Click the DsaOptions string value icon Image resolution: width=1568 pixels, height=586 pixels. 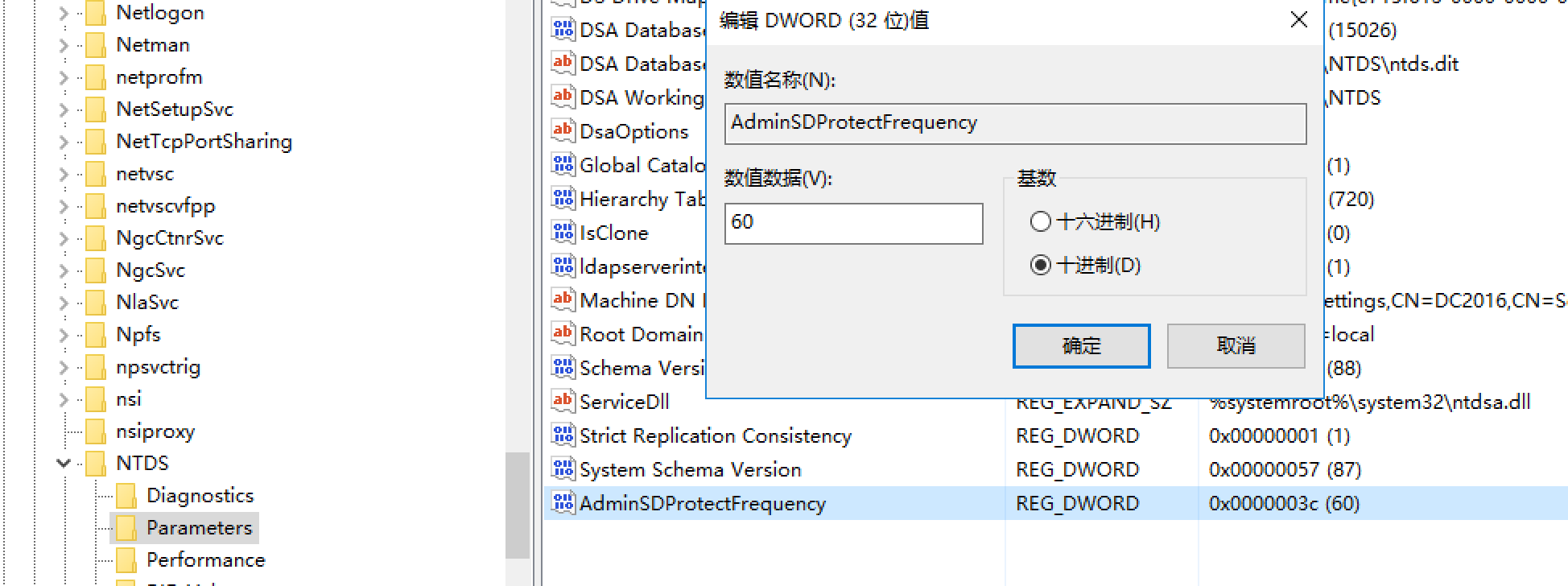[563, 130]
